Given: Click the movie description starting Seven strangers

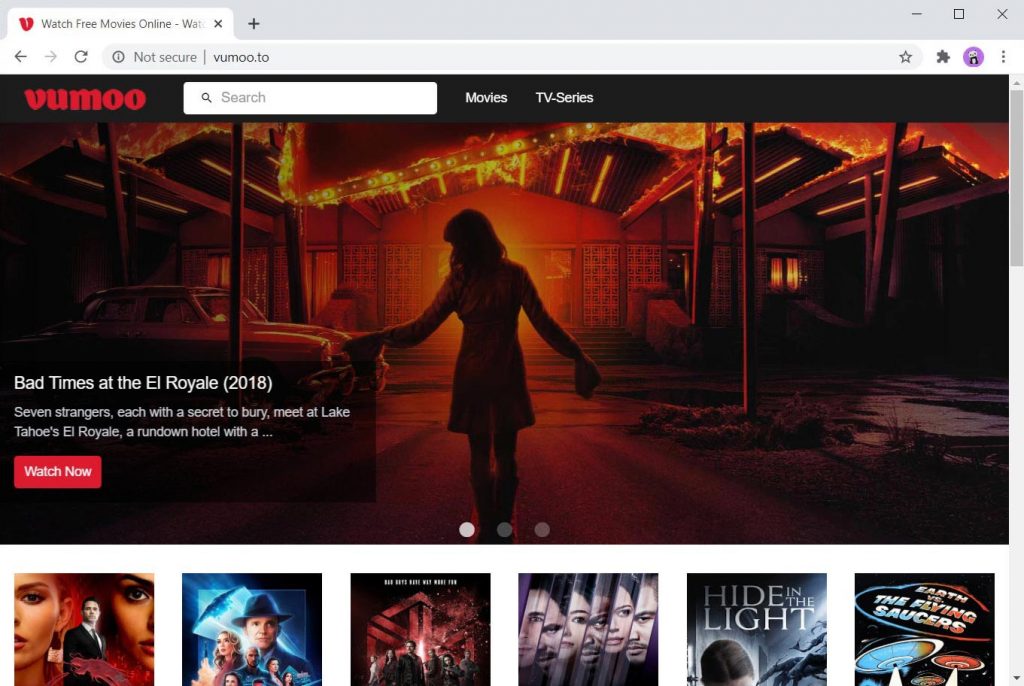Looking at the screenshot, I should (182, 422).
